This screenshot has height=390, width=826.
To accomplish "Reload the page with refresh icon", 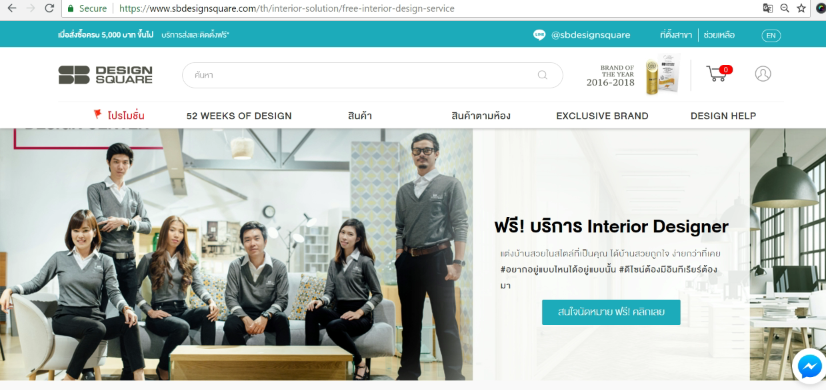I will click(x=49, y=8).
